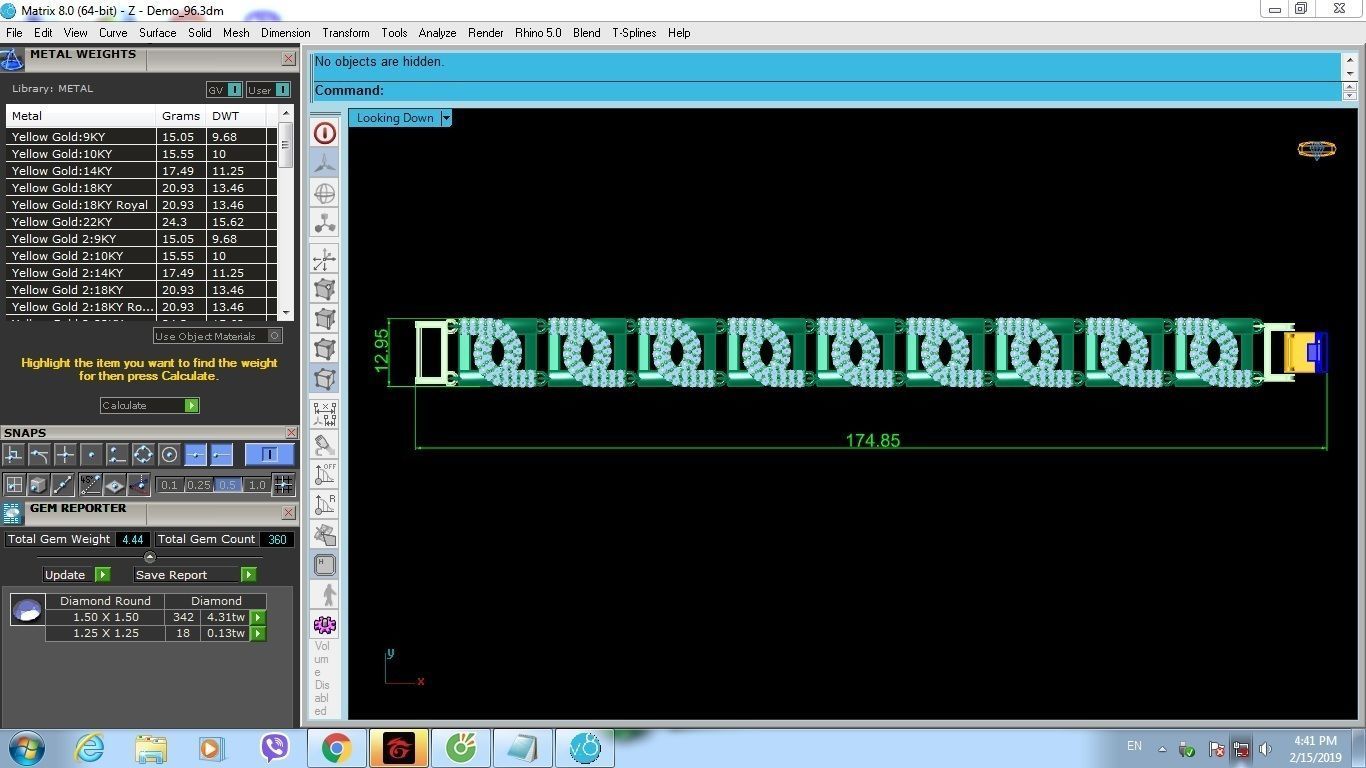Enable the Tangent snap icon
The height and width of the screenshot is (768, 1366).
[x=40, y=455]
